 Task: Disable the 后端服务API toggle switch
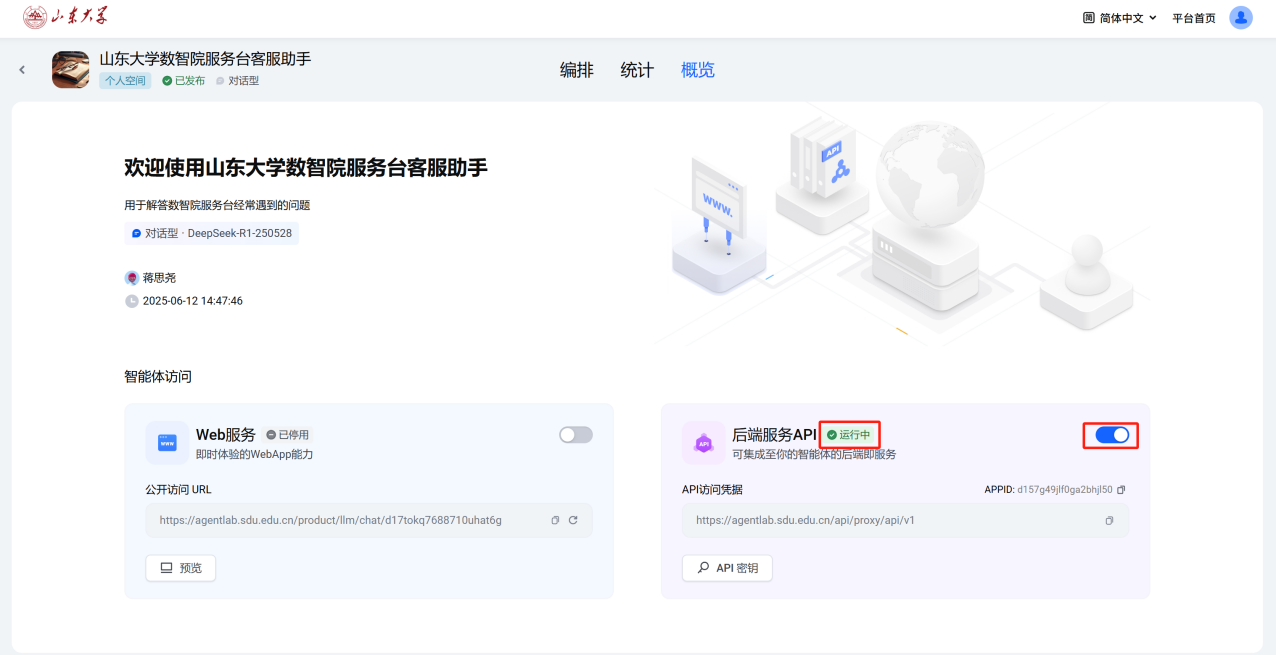1112,435
